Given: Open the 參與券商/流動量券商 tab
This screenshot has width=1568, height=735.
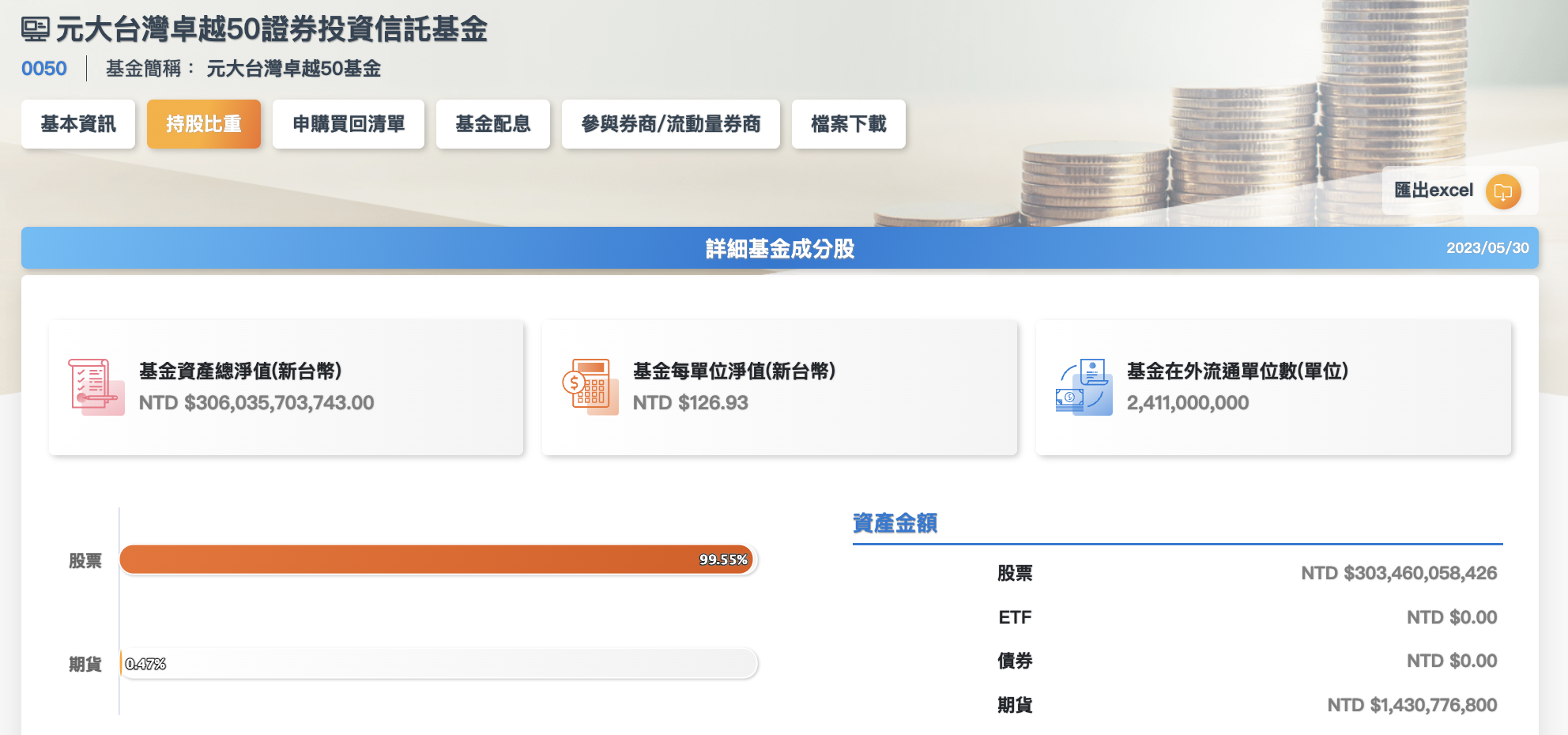Looking at the screenshot, I should click(670, 124).
